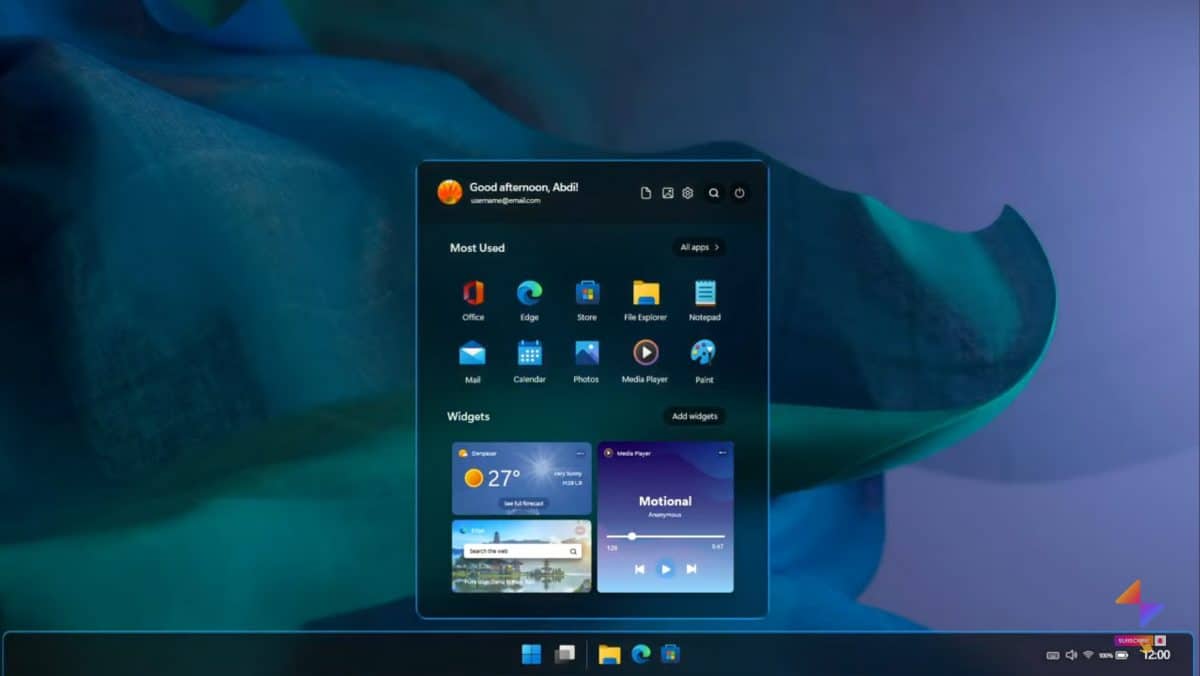Open the Media Player widget options menu
The image size is (1200, 676).
point(722,452)
